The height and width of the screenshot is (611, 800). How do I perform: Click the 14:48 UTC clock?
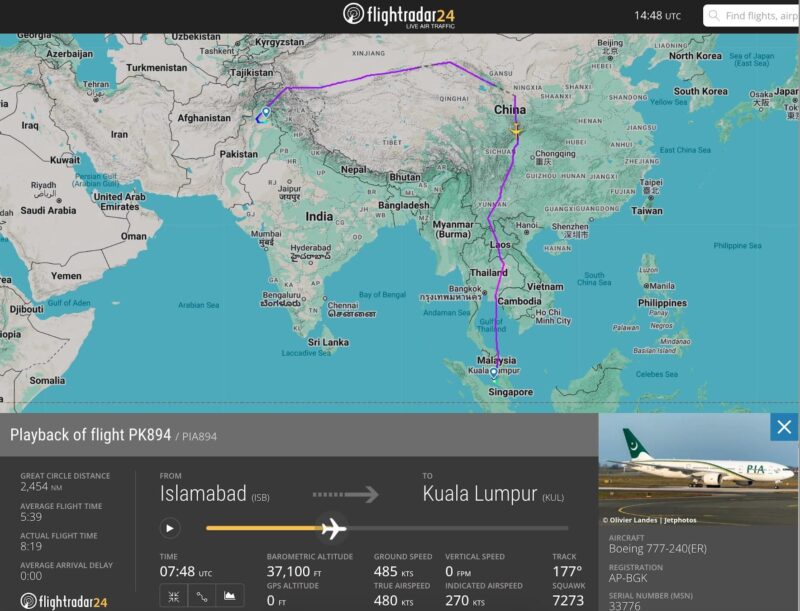coord(657,16)
